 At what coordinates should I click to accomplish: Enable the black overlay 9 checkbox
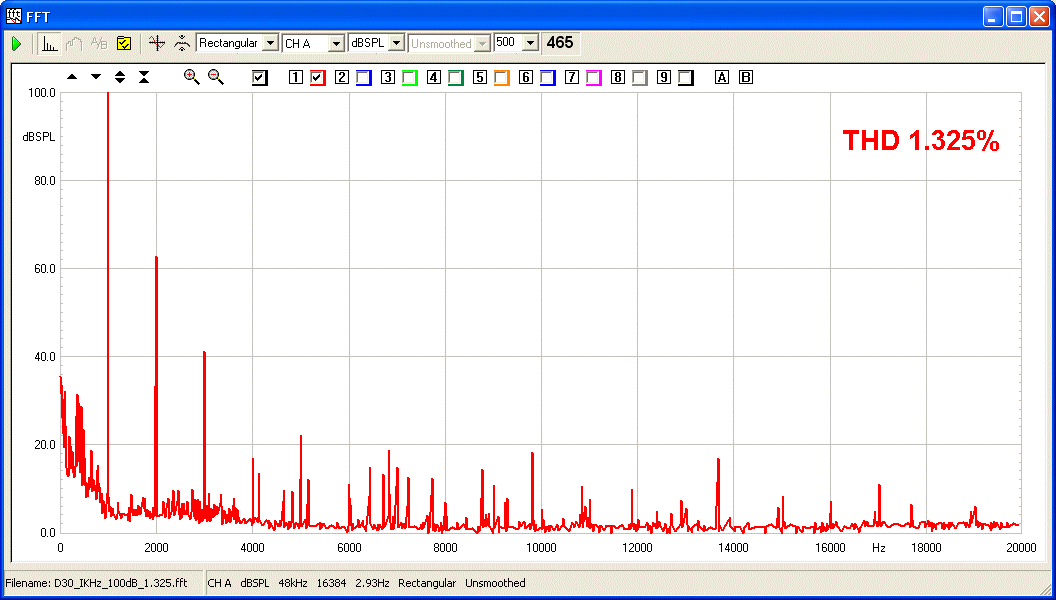[686, 78]
